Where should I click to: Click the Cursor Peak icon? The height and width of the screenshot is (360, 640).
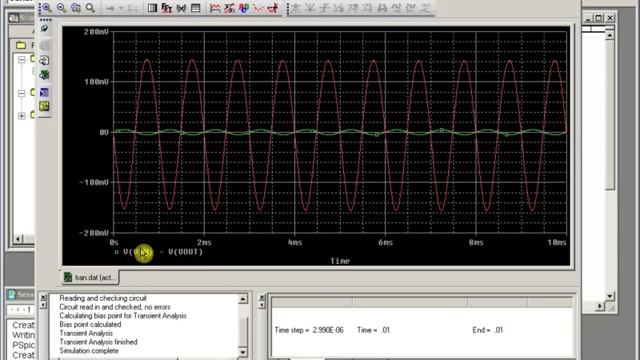click(296, 8)
